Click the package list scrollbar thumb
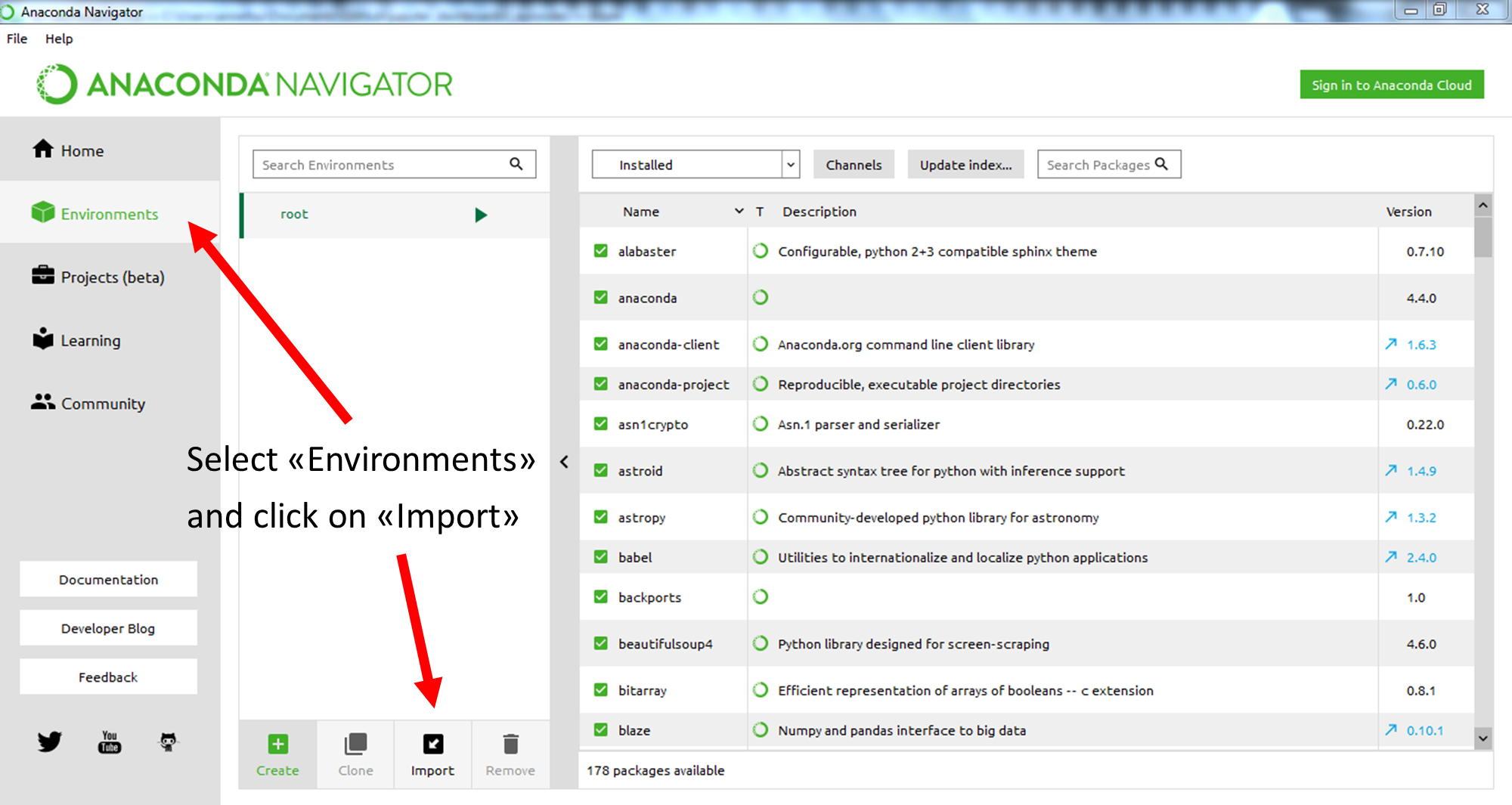Image resolution: width=1512 pixels, height=805 pixels. [x=1483, y=237]
